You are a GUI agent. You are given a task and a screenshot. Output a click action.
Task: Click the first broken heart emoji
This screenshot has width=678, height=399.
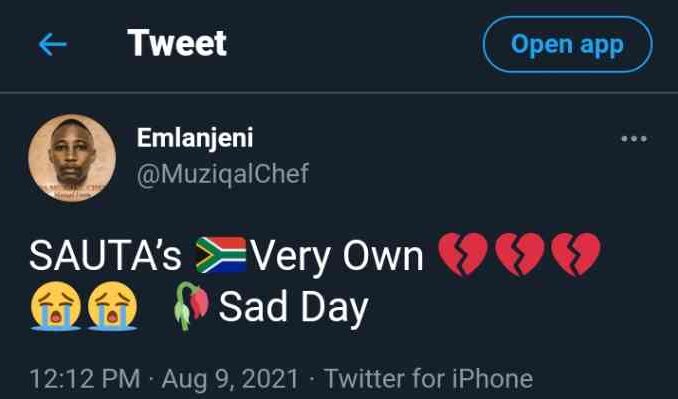tap(463, 254)
